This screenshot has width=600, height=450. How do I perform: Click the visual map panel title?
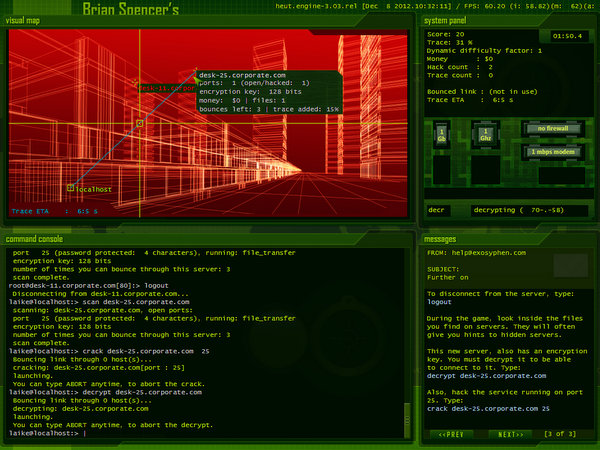[x=23, y=20]
